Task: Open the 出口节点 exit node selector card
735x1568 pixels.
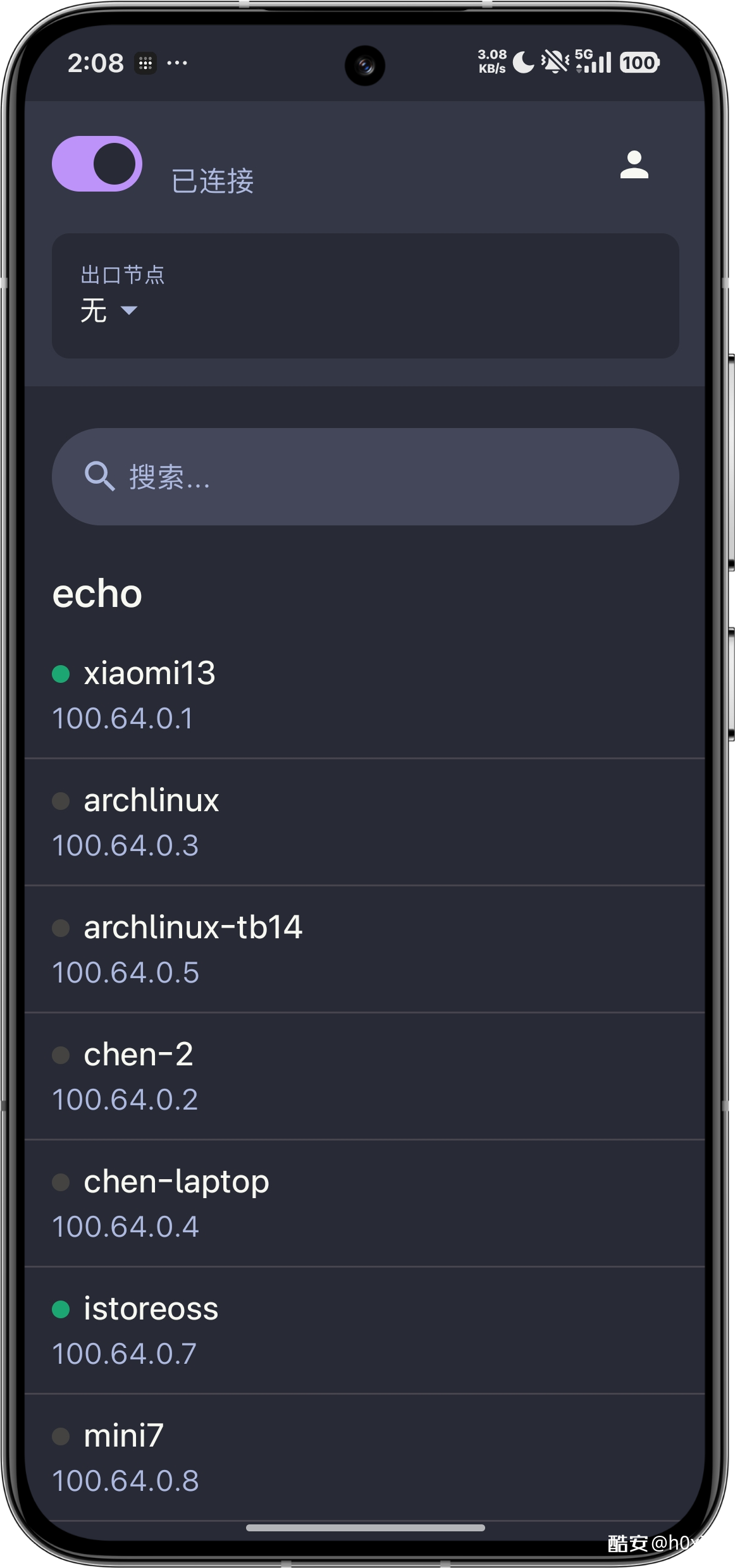Action: 365,295
